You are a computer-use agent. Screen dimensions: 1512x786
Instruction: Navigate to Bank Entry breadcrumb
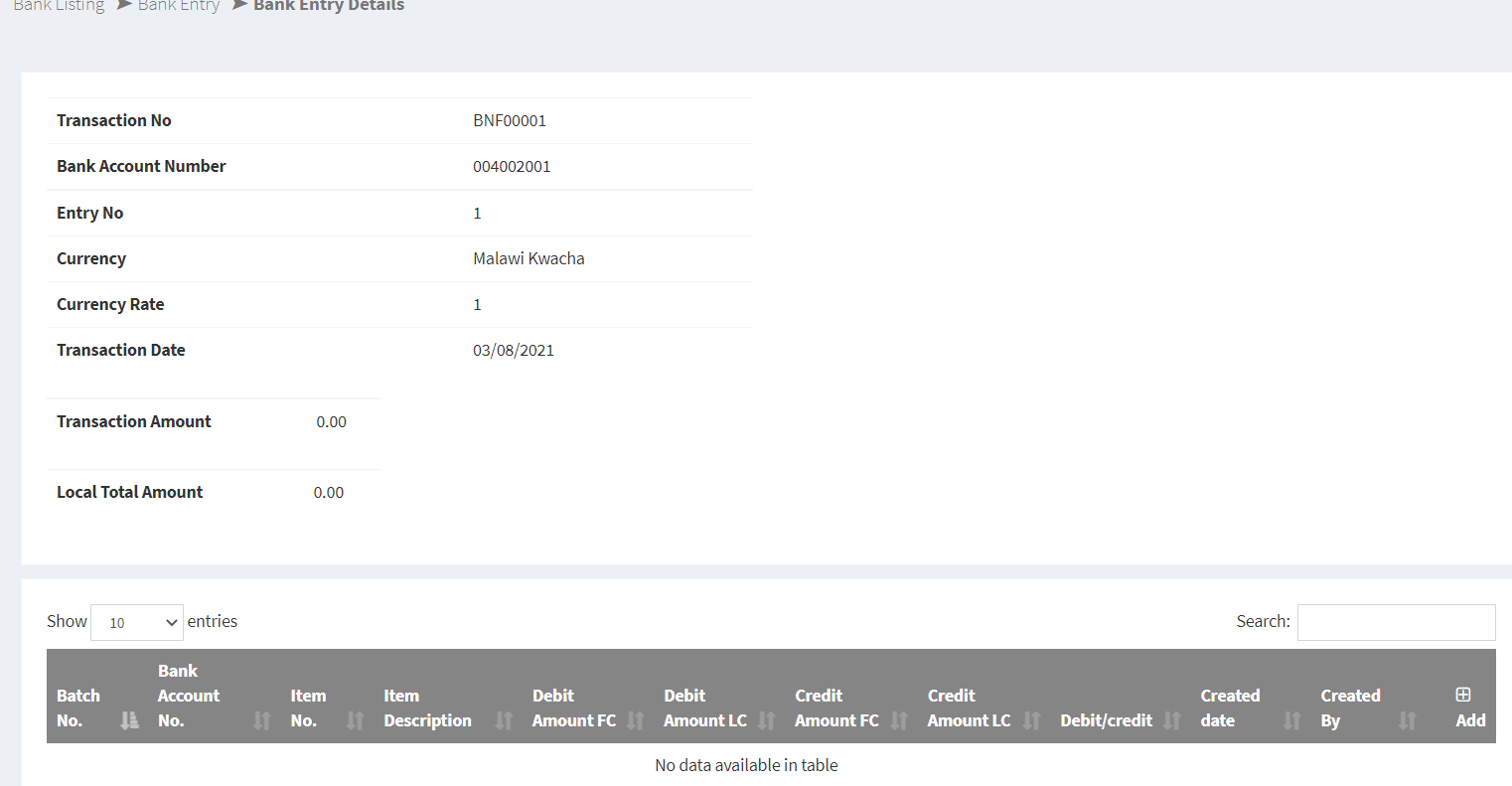[179, 6]
